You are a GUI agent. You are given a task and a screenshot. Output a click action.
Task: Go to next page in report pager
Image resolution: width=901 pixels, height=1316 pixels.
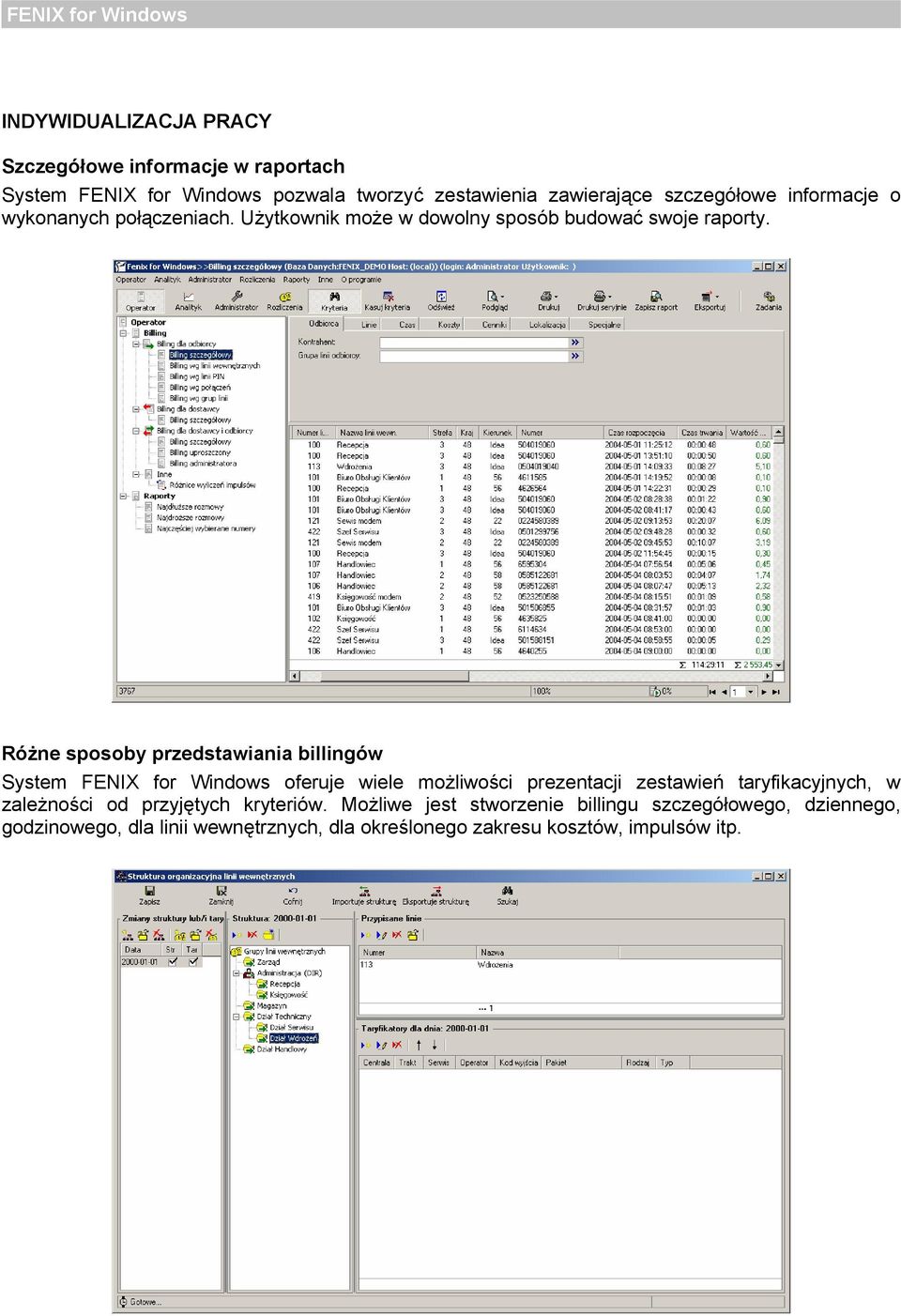pos(764,692)
